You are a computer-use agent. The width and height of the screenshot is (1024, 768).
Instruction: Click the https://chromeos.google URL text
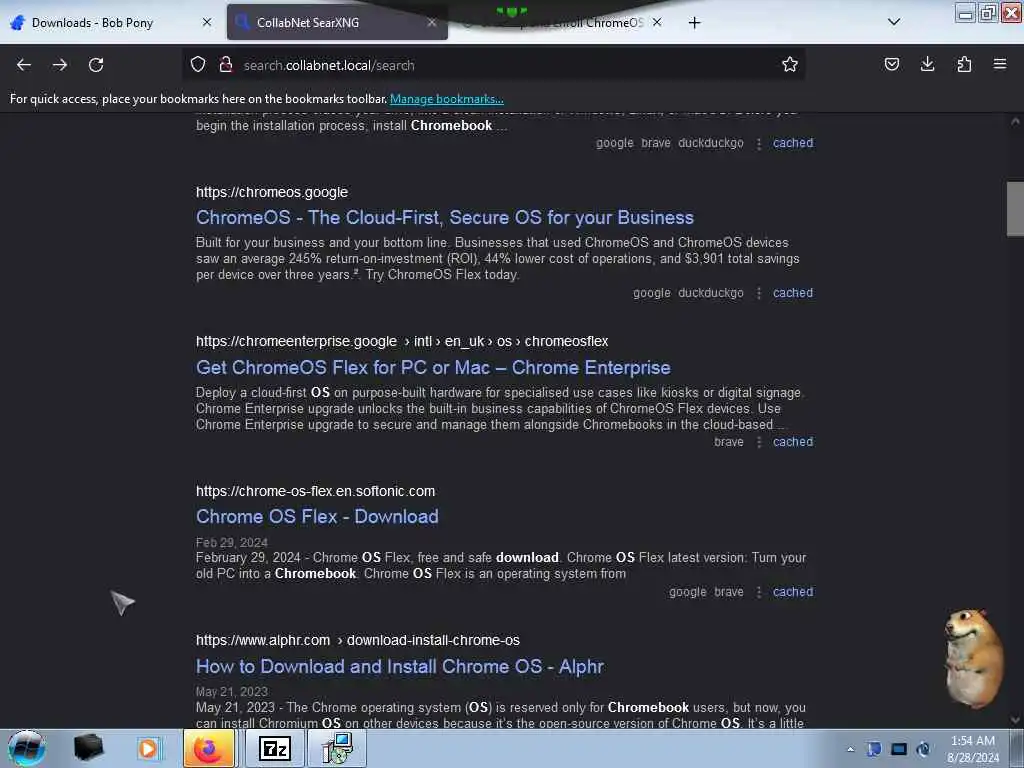point(272,192)
